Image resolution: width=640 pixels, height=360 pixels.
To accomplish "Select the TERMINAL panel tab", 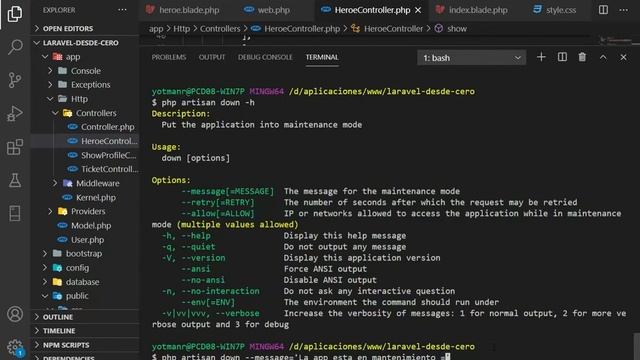I will (322, 57).
